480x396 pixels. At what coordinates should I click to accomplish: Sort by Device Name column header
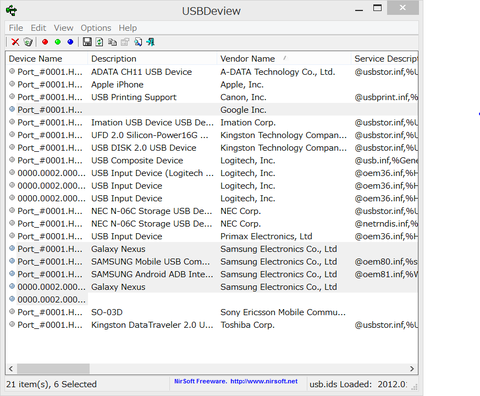[x=47, y=59]
